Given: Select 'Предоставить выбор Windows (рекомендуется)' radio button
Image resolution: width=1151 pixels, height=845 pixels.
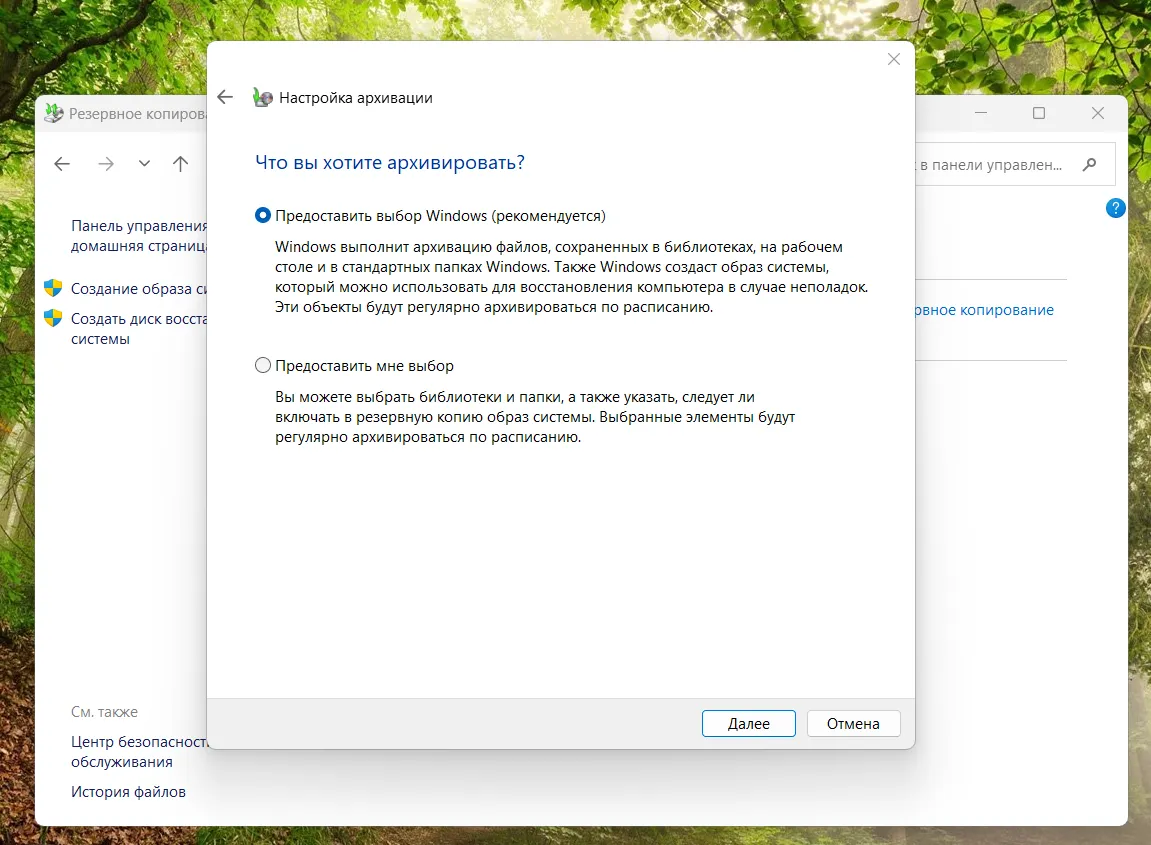Looking at the screenshot, I should 263,215.
